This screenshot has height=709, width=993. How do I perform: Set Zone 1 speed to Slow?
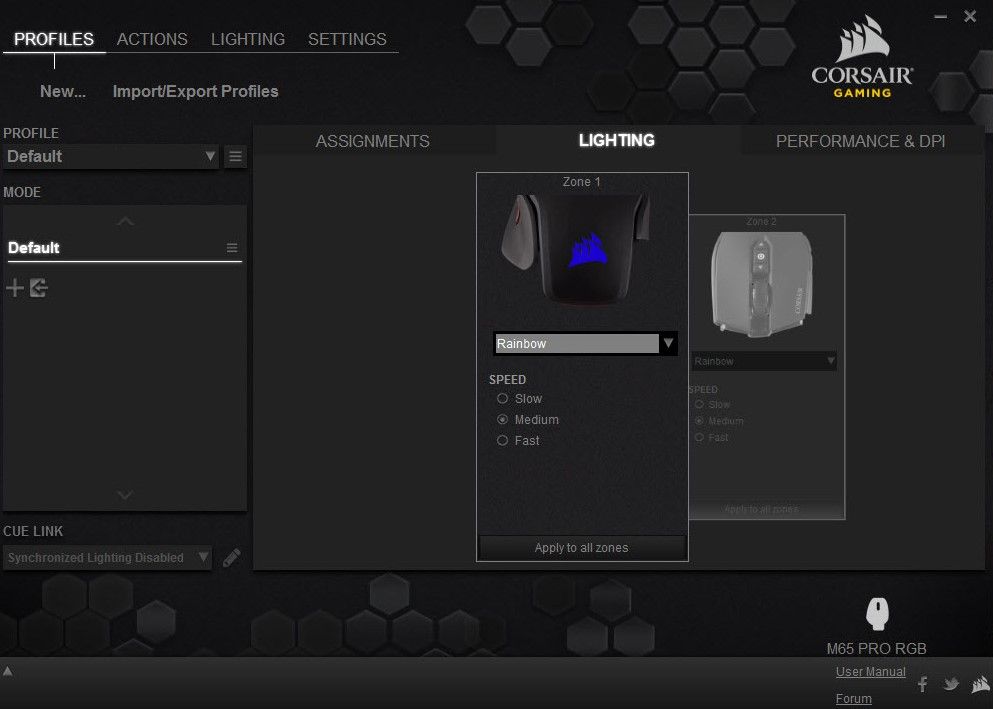(503, 399)
